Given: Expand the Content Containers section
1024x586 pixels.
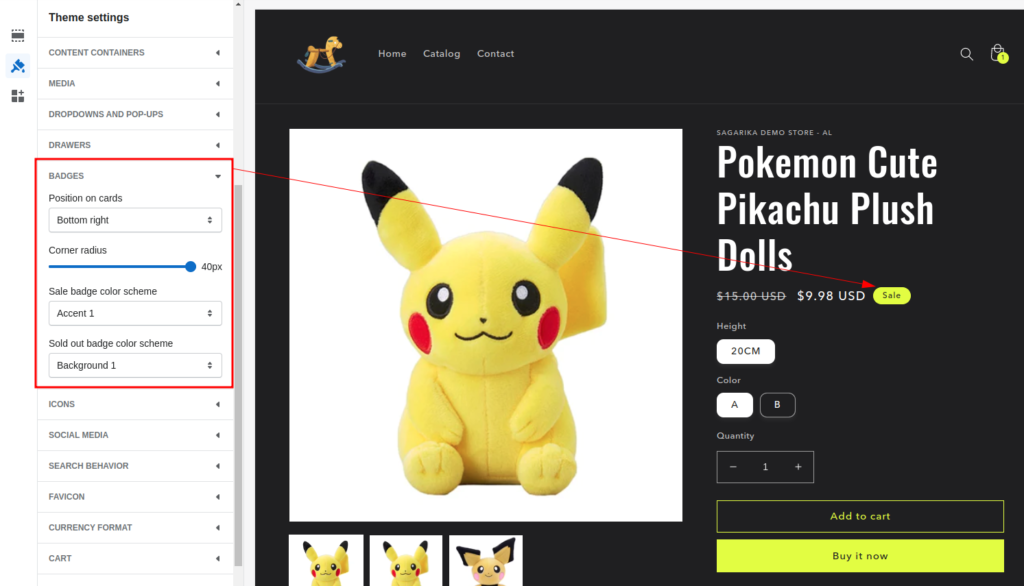Looking at the screenshot, I should tap(135, 53).
